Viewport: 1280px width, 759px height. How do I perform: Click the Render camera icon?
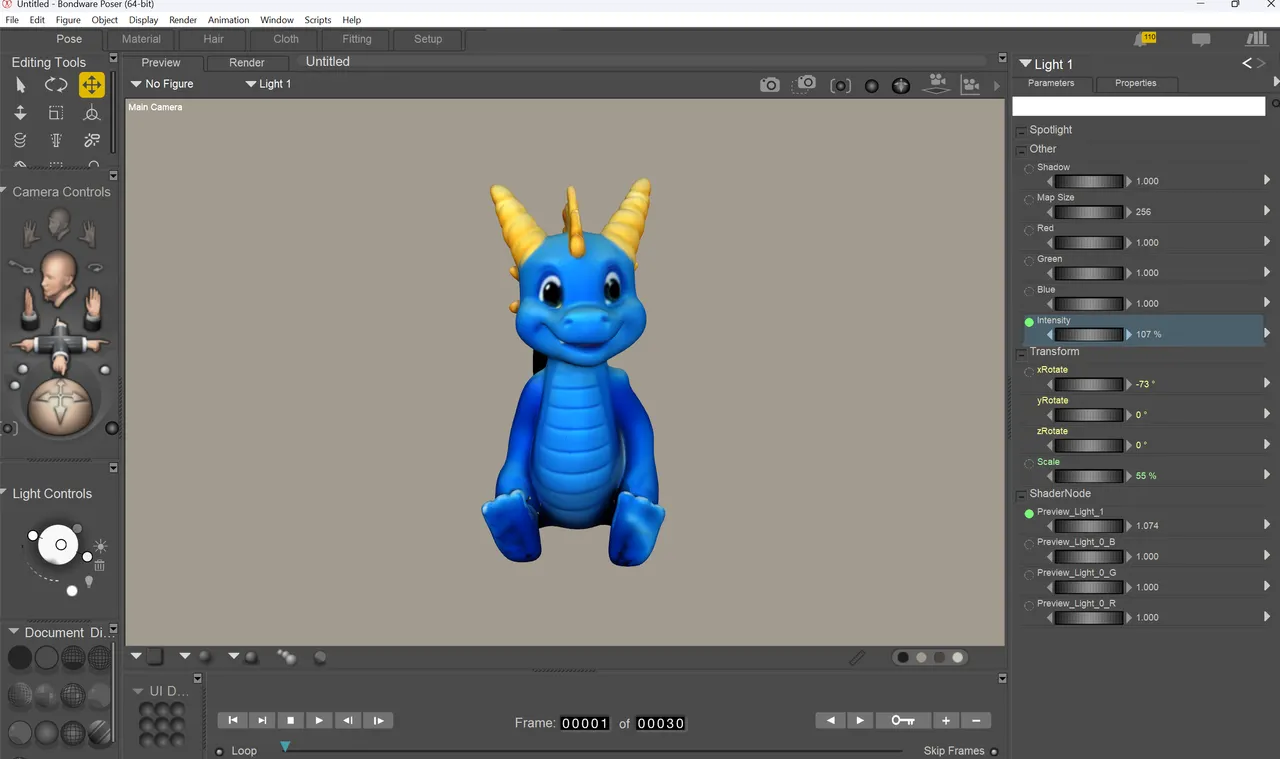(769, 85)
